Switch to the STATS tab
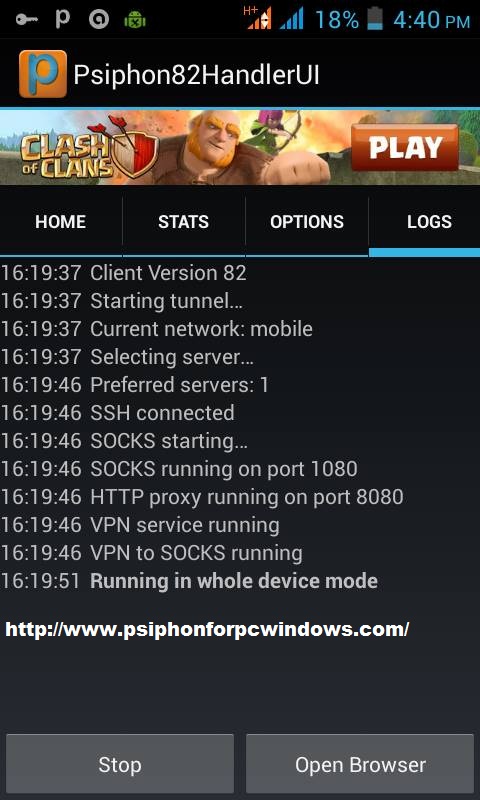The height and width of the screenshot is (800, 480). click(184, 221)
